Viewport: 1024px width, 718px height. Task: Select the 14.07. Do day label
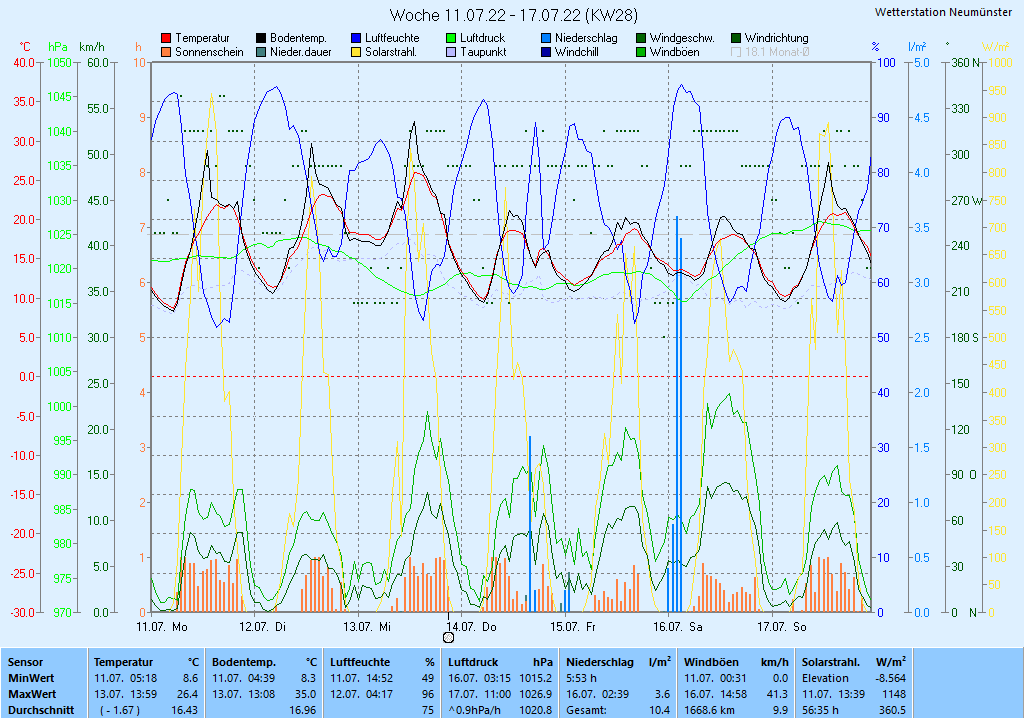tap(470, 627)
